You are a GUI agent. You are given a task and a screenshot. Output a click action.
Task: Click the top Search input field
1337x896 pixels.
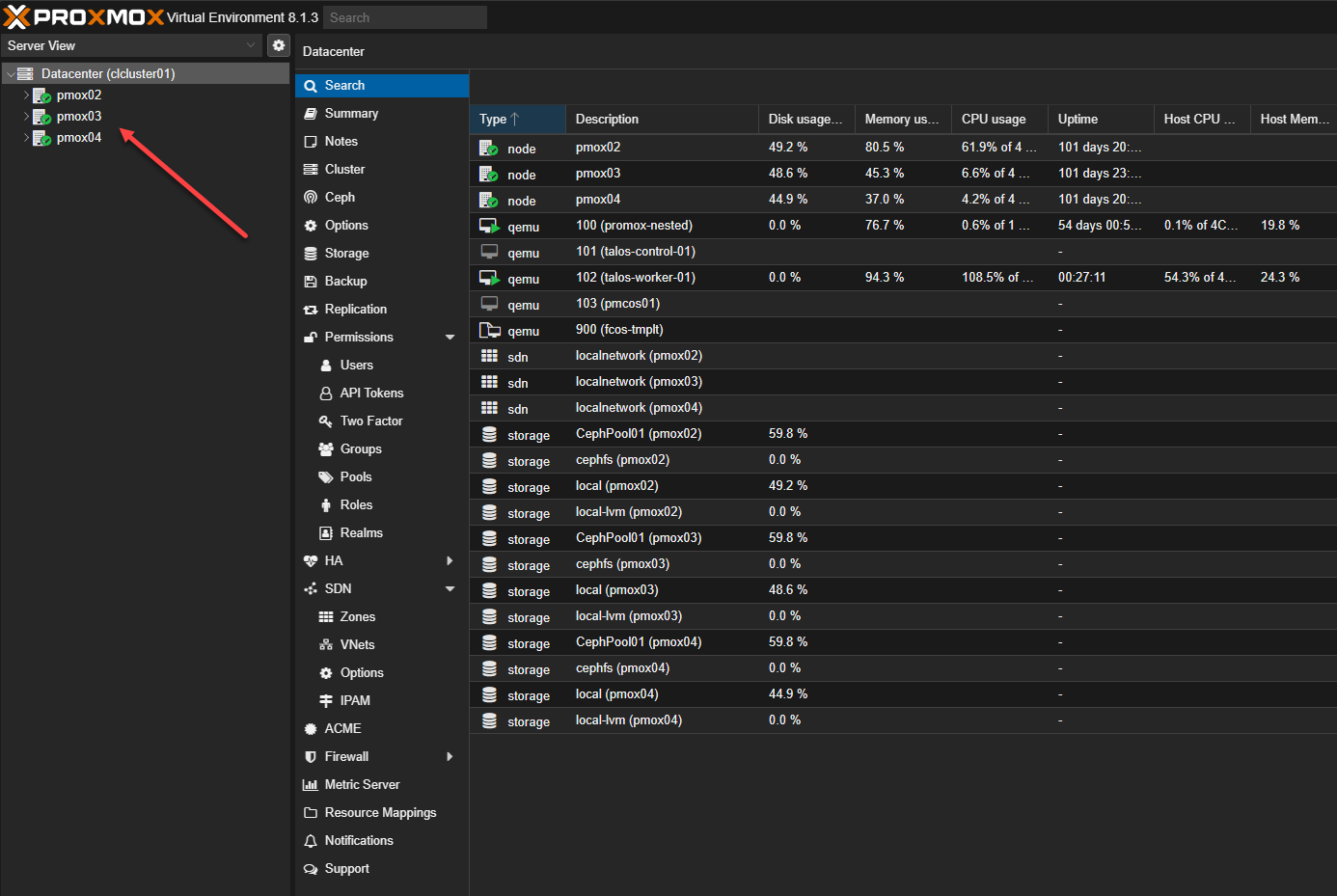pyautogui.click(x=404, y=17)
